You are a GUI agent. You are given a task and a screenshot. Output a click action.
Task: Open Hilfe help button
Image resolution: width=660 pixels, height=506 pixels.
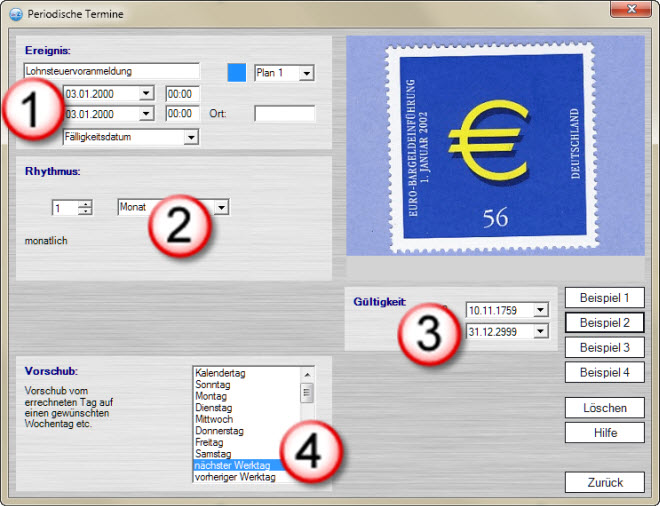(604, 433)
